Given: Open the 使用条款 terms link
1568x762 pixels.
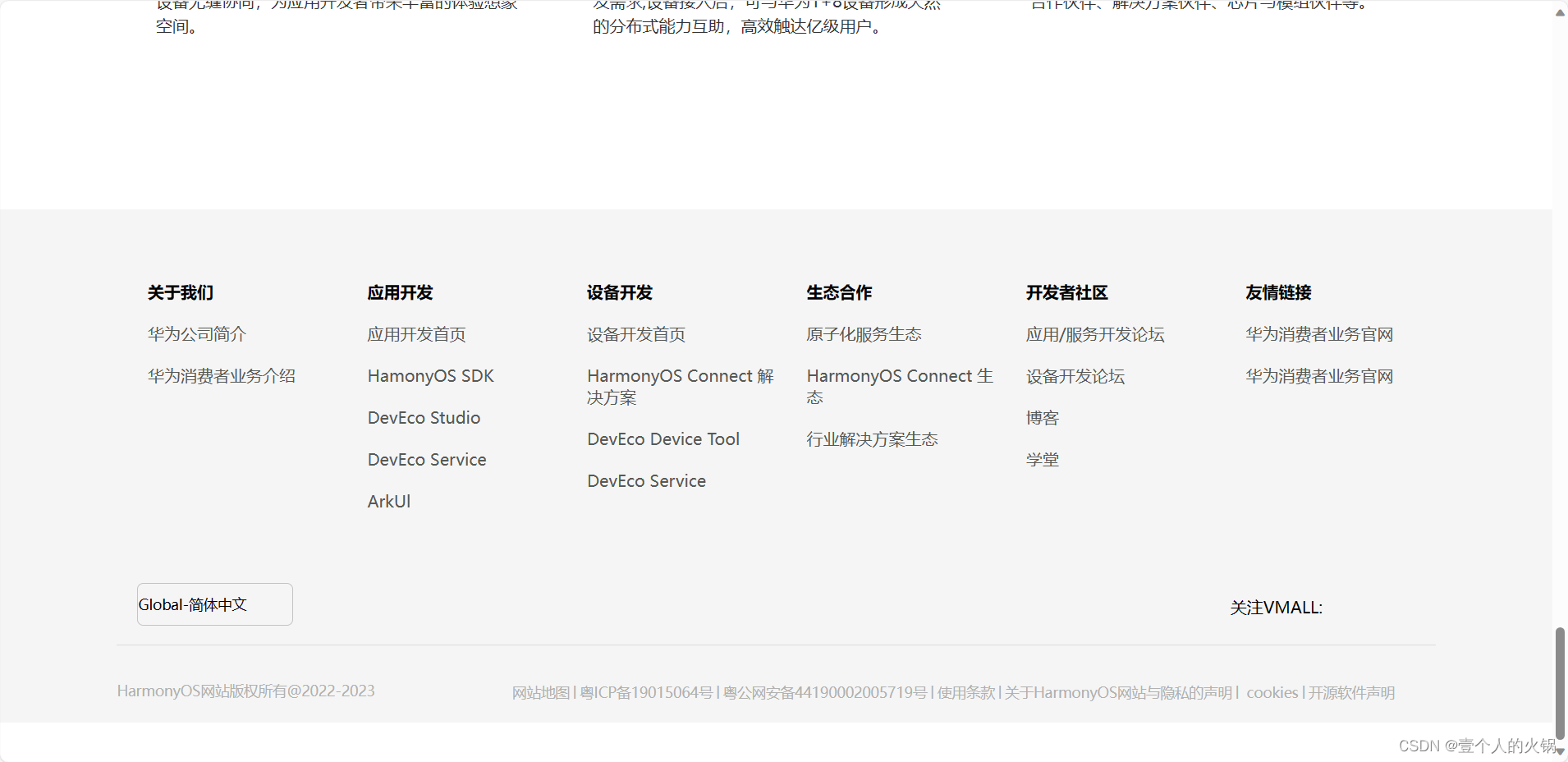Looking at the screenshot, I should pyautogui.click(x=965, y=692).
